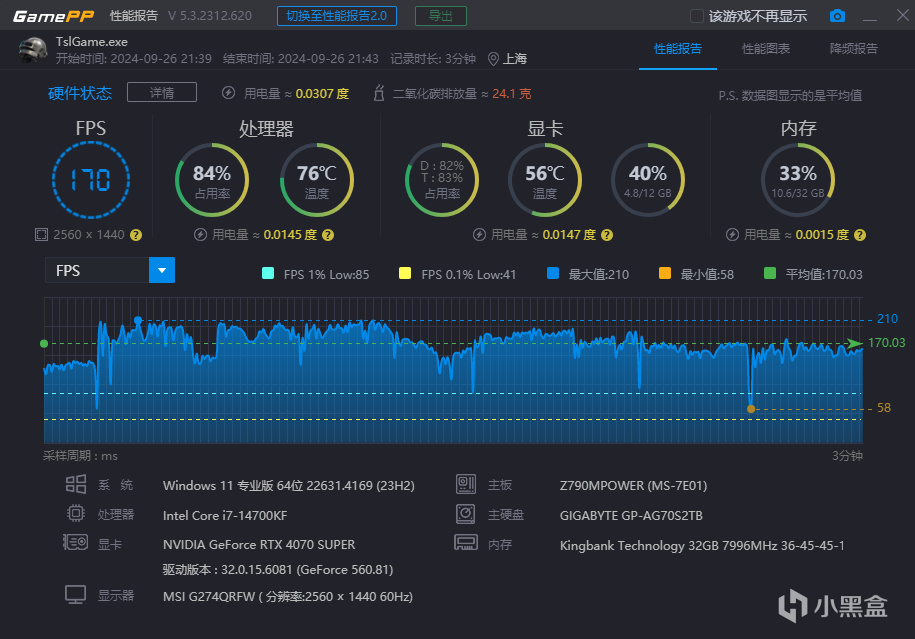Click the motherboard icon beside 主板
The width and height of the screenshot is (915, 639).
pos(466,484)
